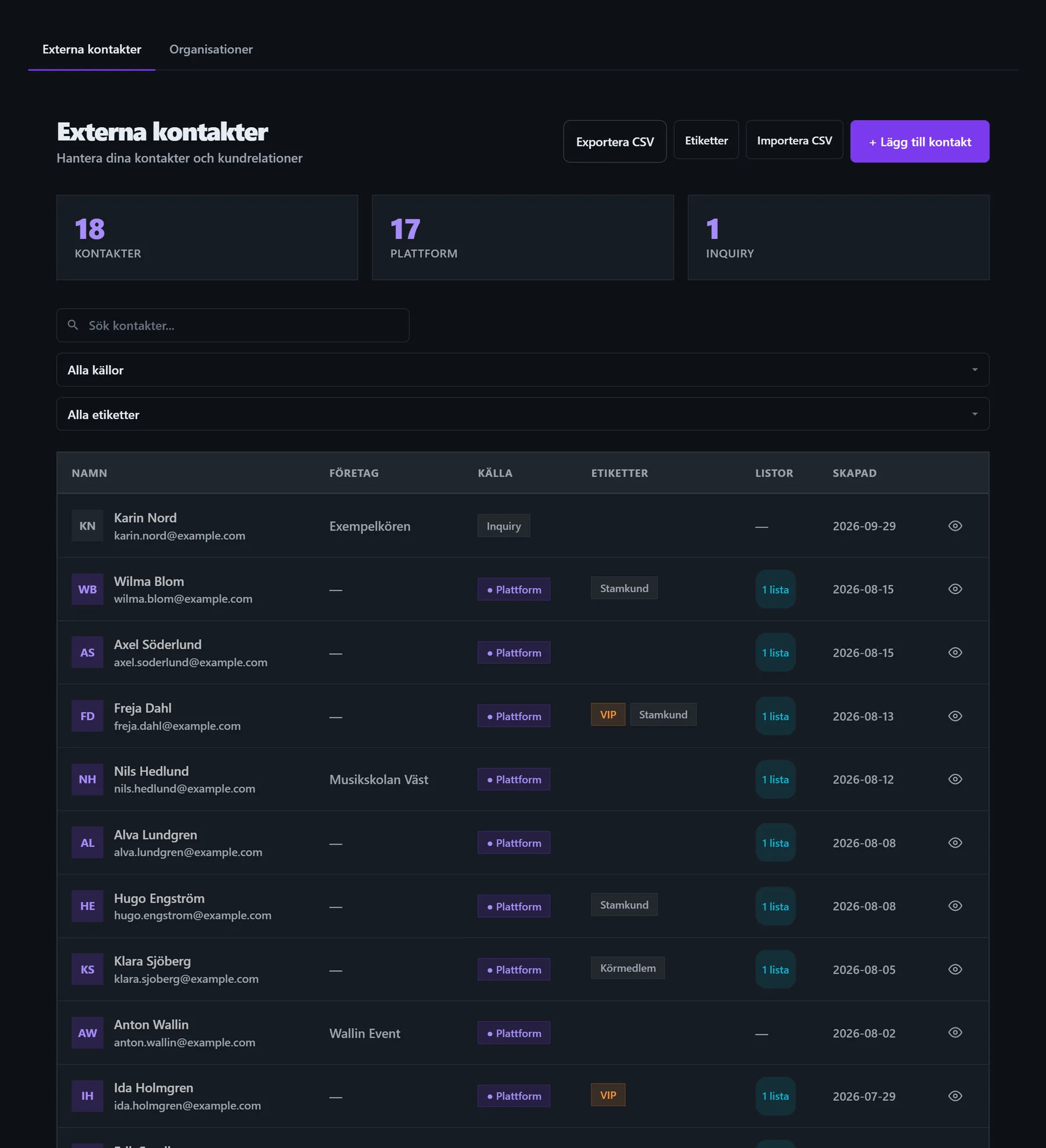Click eye icon for Klara Sjöberg
The height and width of the screenshot is (1148, 1046).
955,970
